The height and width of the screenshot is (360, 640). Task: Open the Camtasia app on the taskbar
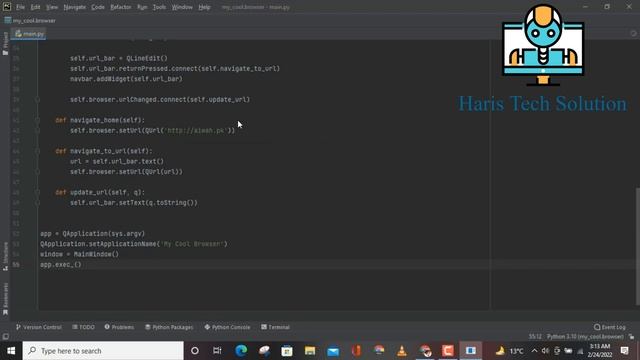point(448,351)
